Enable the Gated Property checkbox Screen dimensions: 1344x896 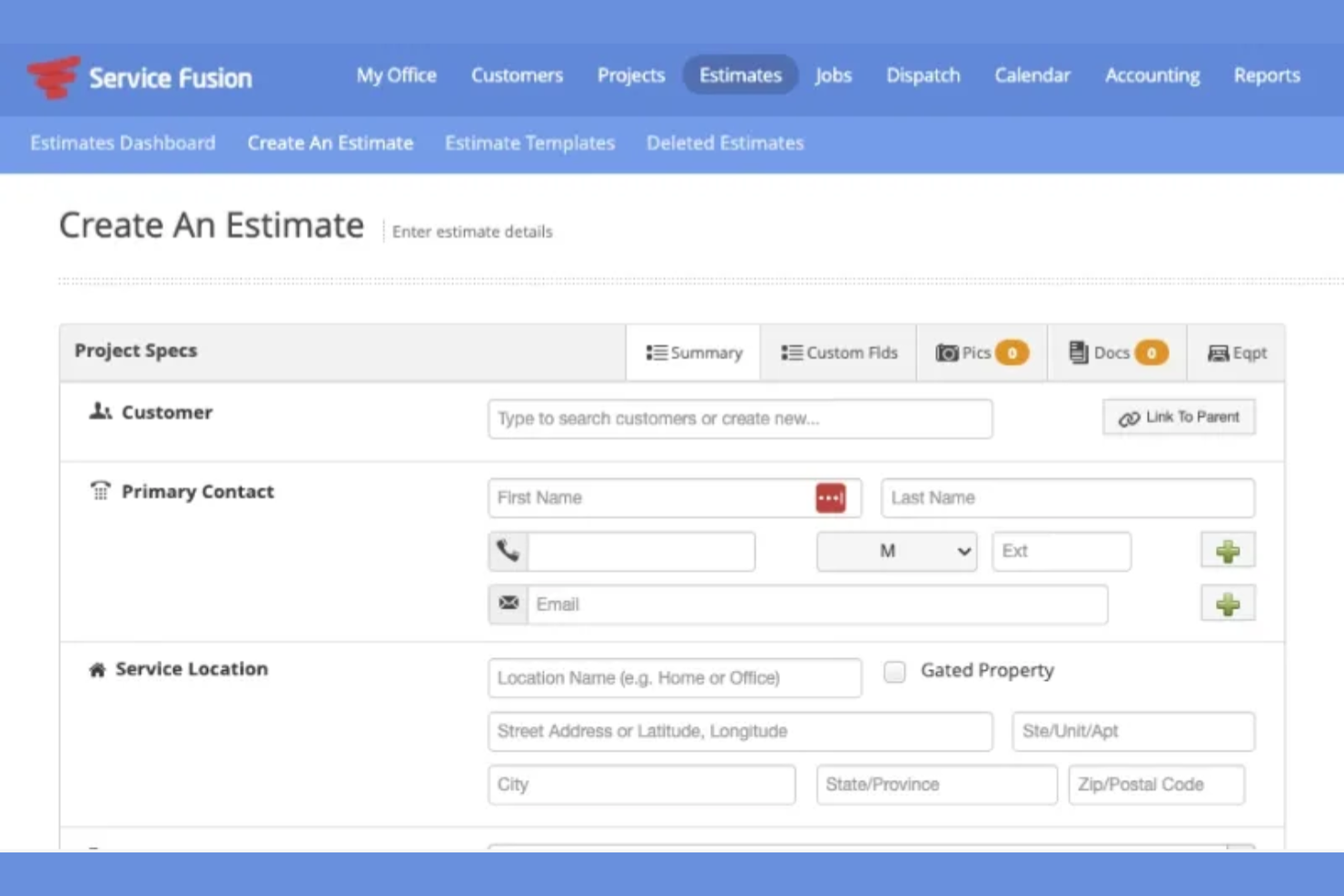tap(894, 671)
